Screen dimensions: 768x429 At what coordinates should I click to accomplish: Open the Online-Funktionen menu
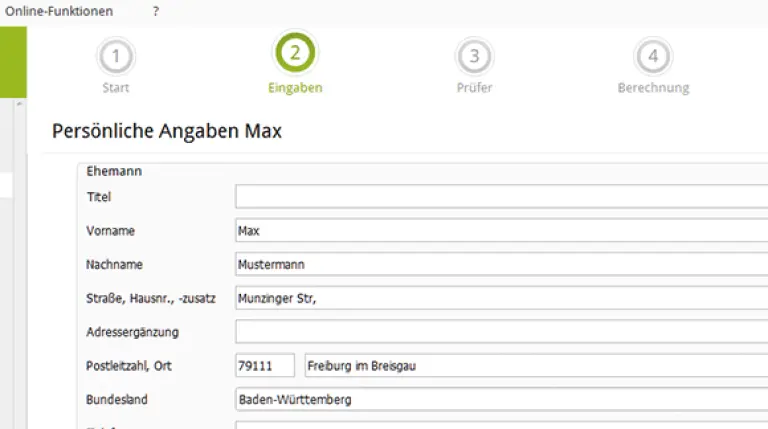pyautogui.click(x=59, y=11)
